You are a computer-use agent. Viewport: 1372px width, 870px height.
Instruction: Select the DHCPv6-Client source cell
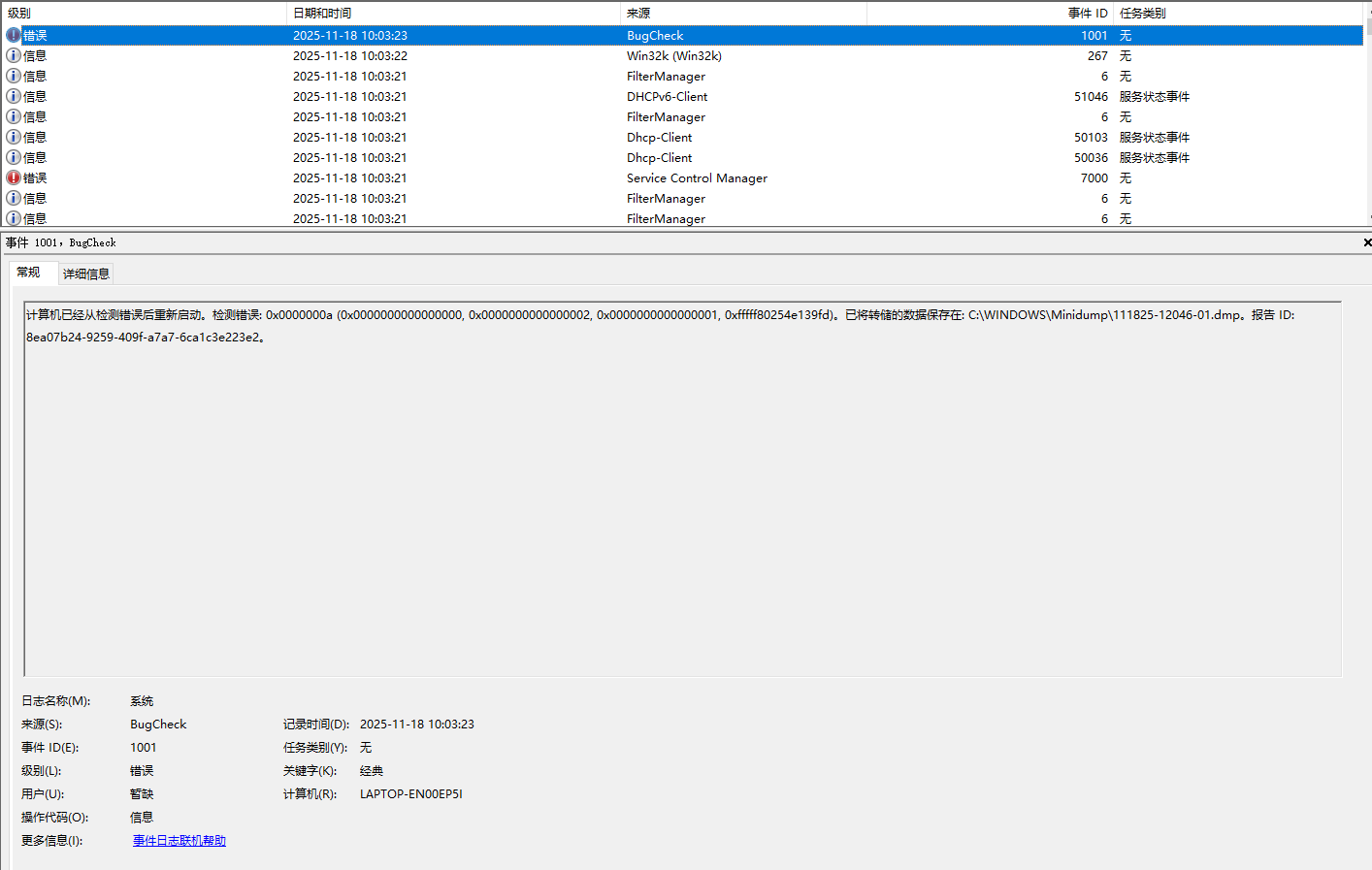[668, 96]
